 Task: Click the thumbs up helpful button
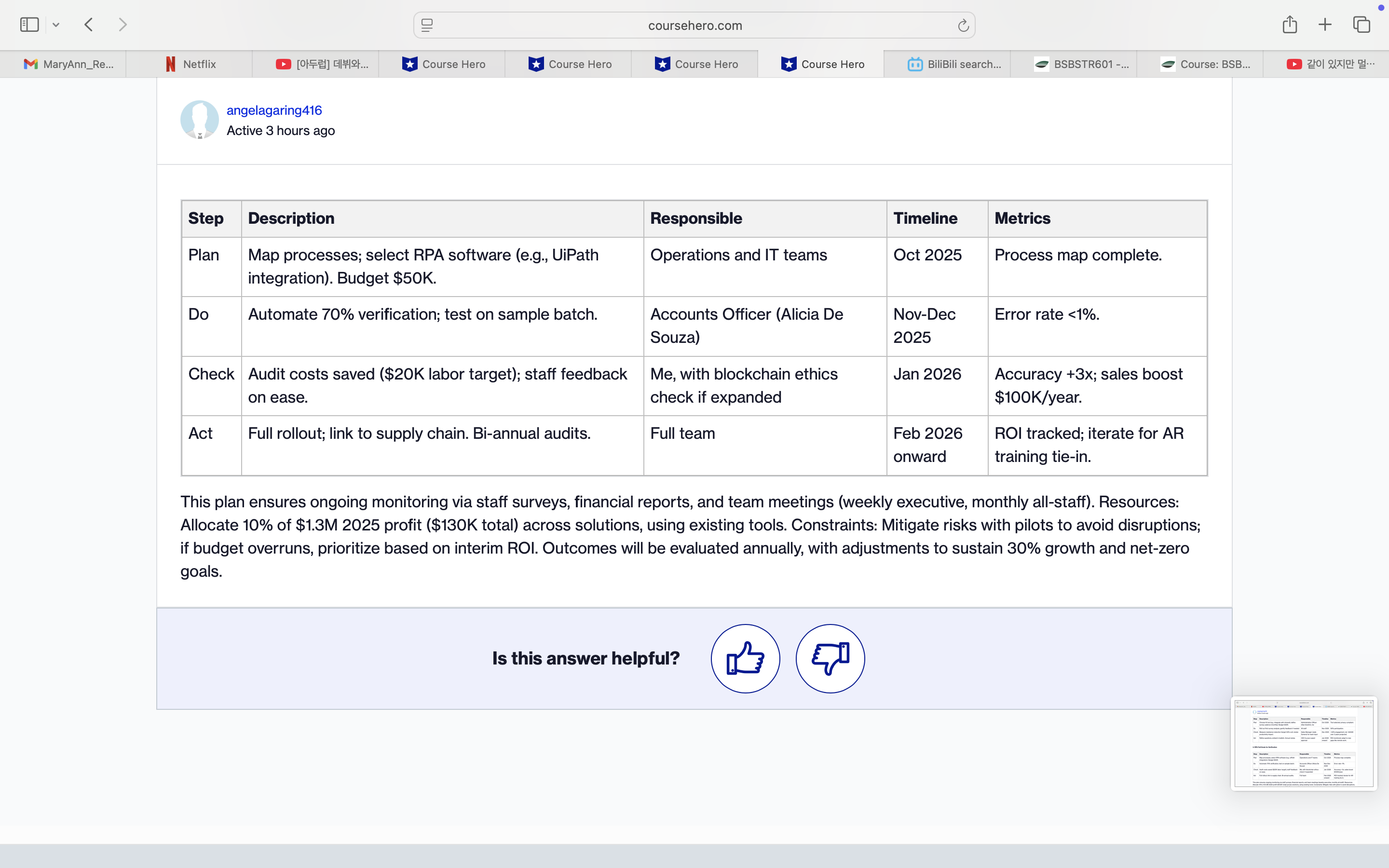pos(745,658)
